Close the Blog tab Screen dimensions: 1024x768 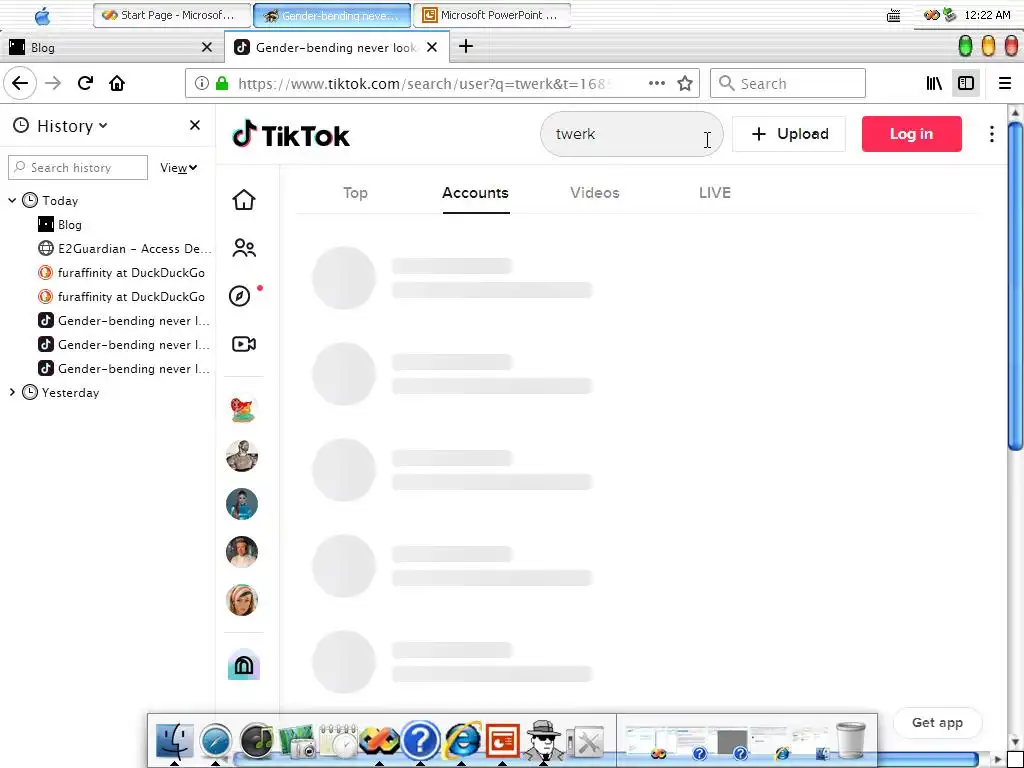tap(207, 47)
